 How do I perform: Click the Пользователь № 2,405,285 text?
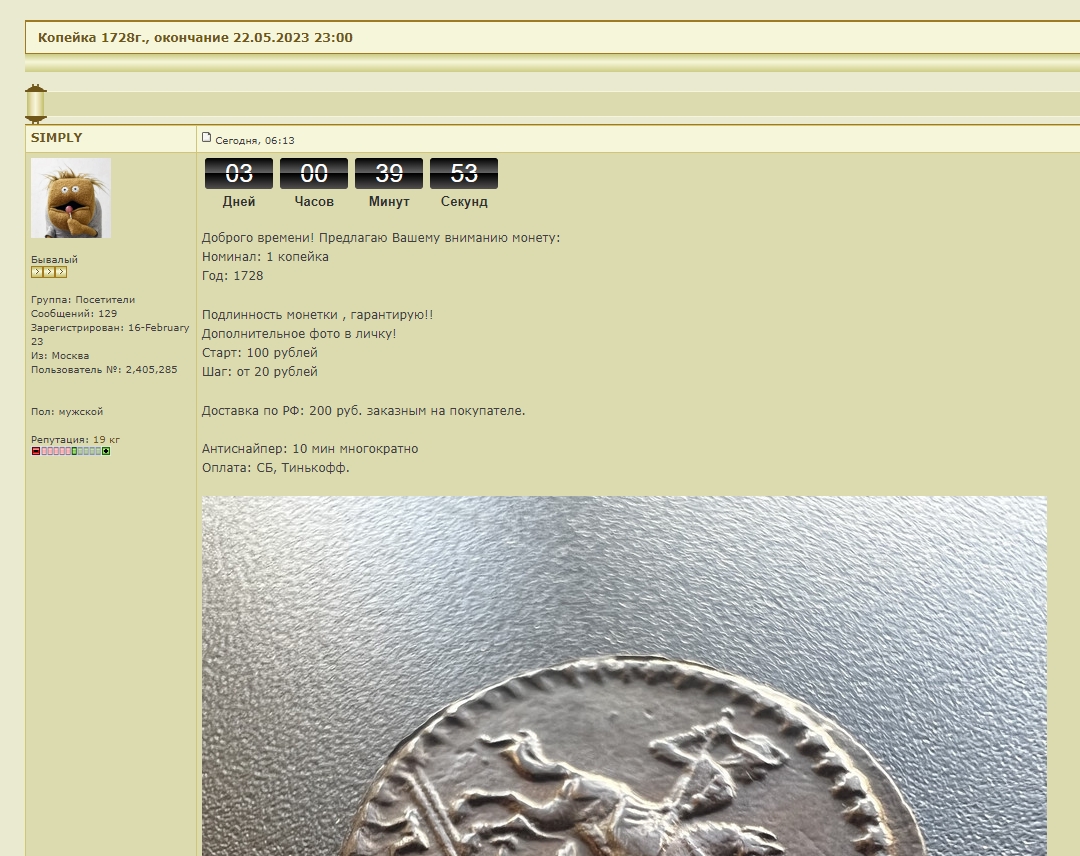(x=104, y=370)
